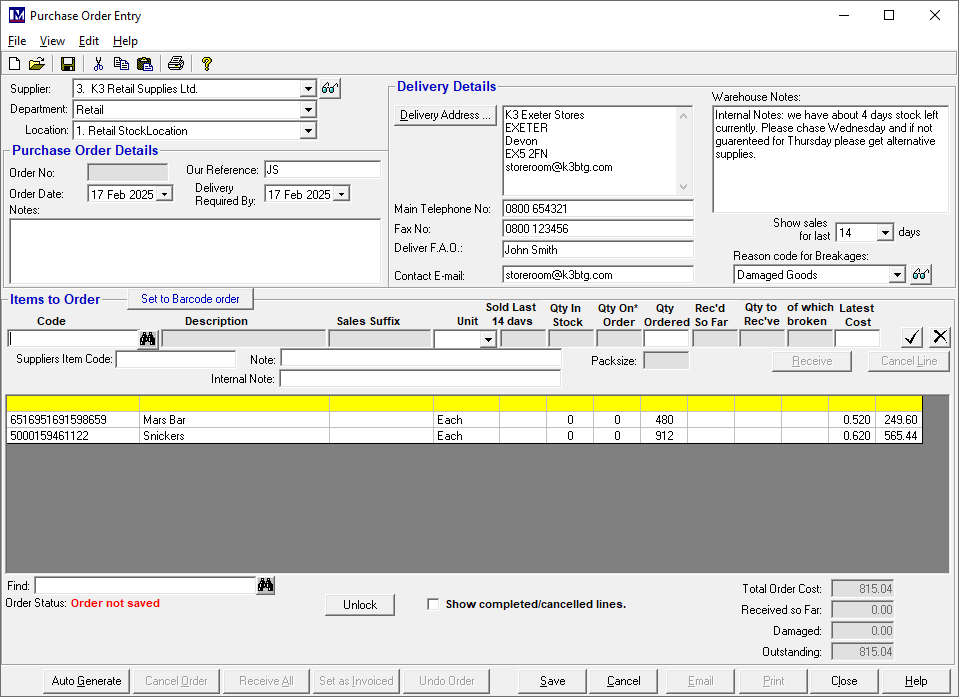Viewport: 959px width, 697px height.
Task: Click the glasses icon beside Supplier field
Action: tap(331, 89)
